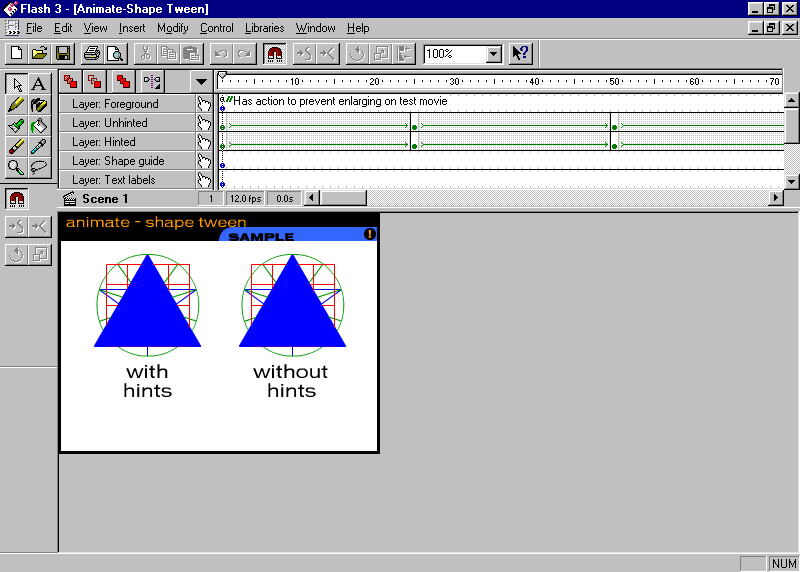Select the Layer: Unhinted name button
The image size is (800, 572).
coord(128,123)
